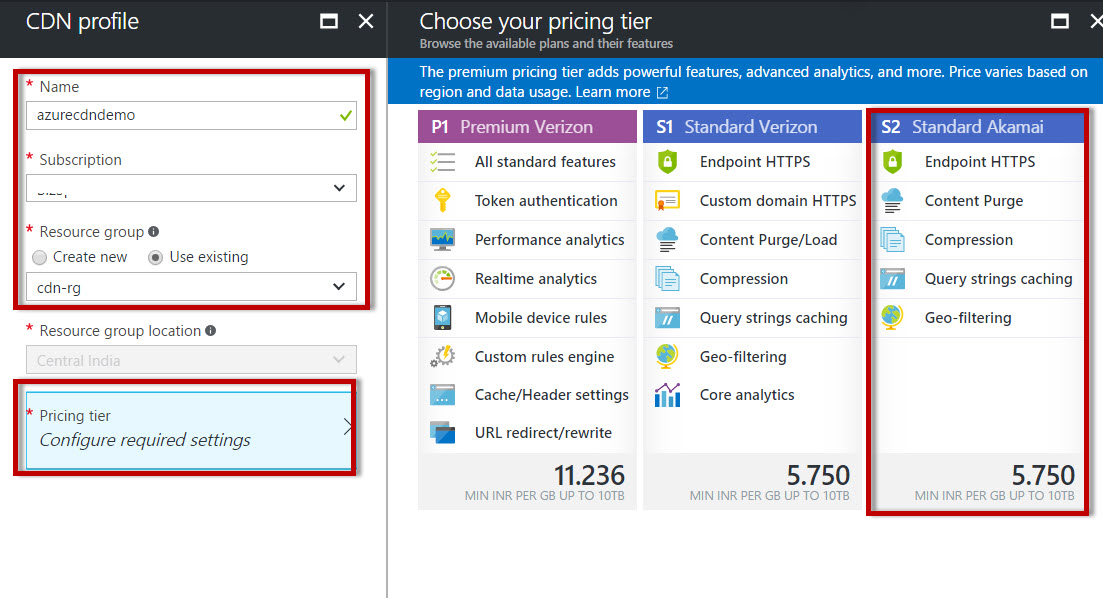Click the 11.236 price of Premium Verizon
This screenshot has width=1103, height=598.
[x=589, y=476]
